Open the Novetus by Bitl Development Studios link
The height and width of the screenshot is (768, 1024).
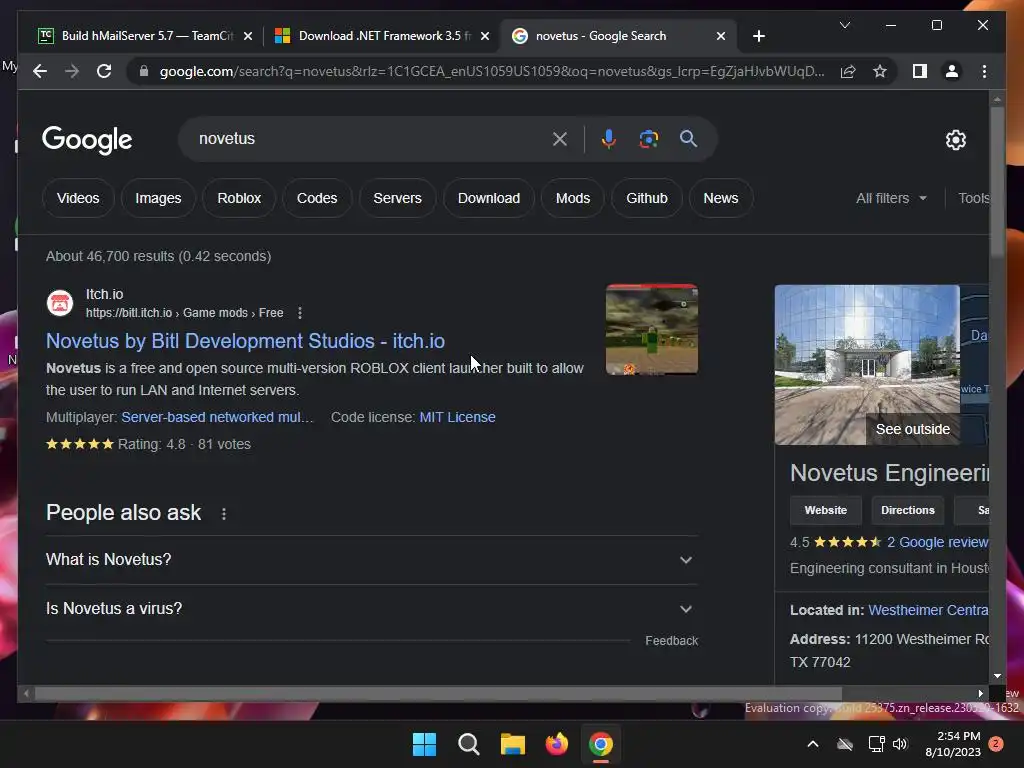point(245,341)
